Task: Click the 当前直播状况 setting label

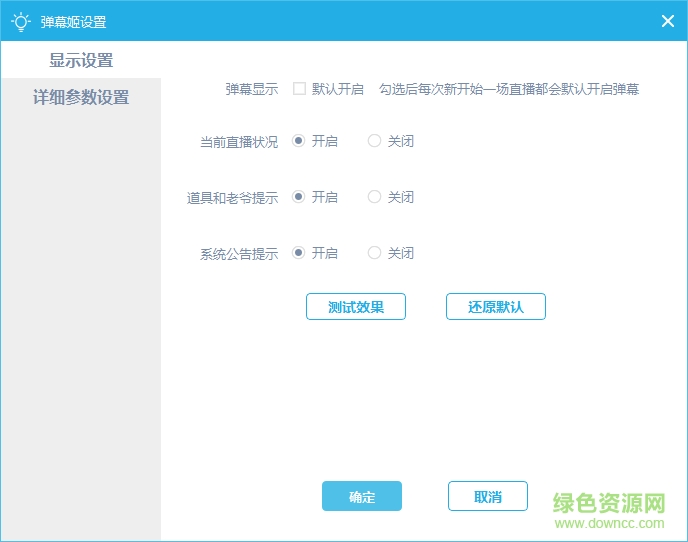Action: [239, 142]
